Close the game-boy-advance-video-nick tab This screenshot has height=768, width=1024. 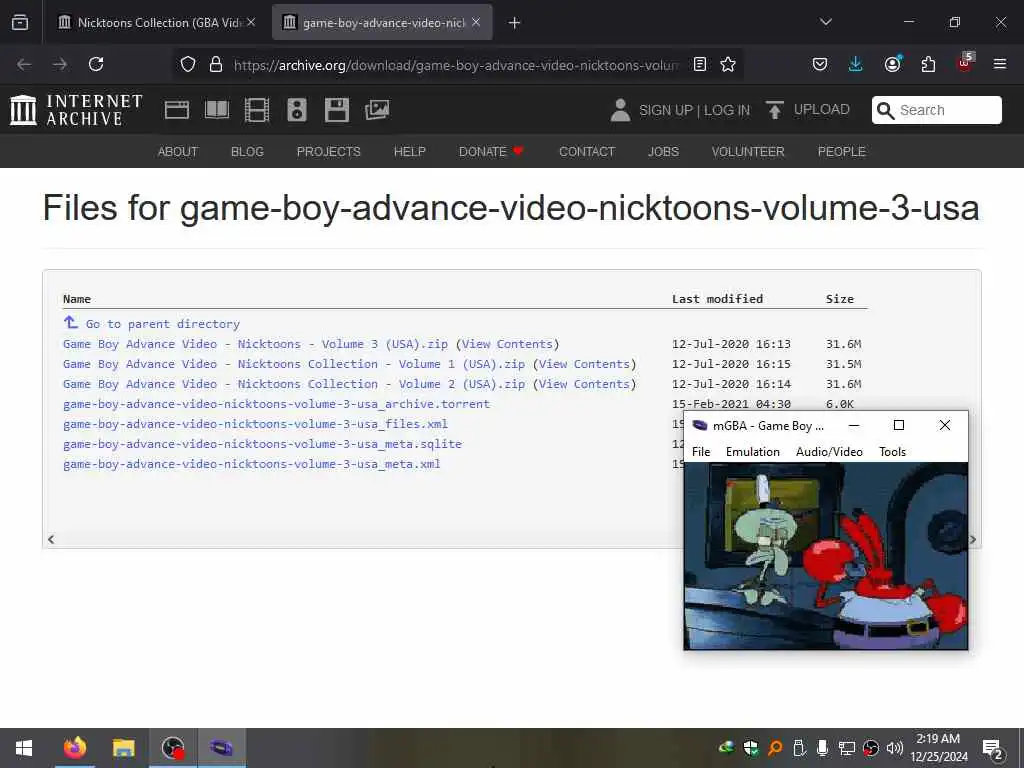(x=476, y=22)
